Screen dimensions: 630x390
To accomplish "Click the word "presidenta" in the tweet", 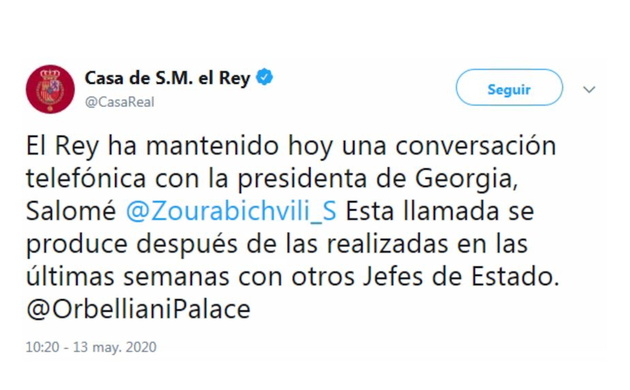I will [302, 179].
